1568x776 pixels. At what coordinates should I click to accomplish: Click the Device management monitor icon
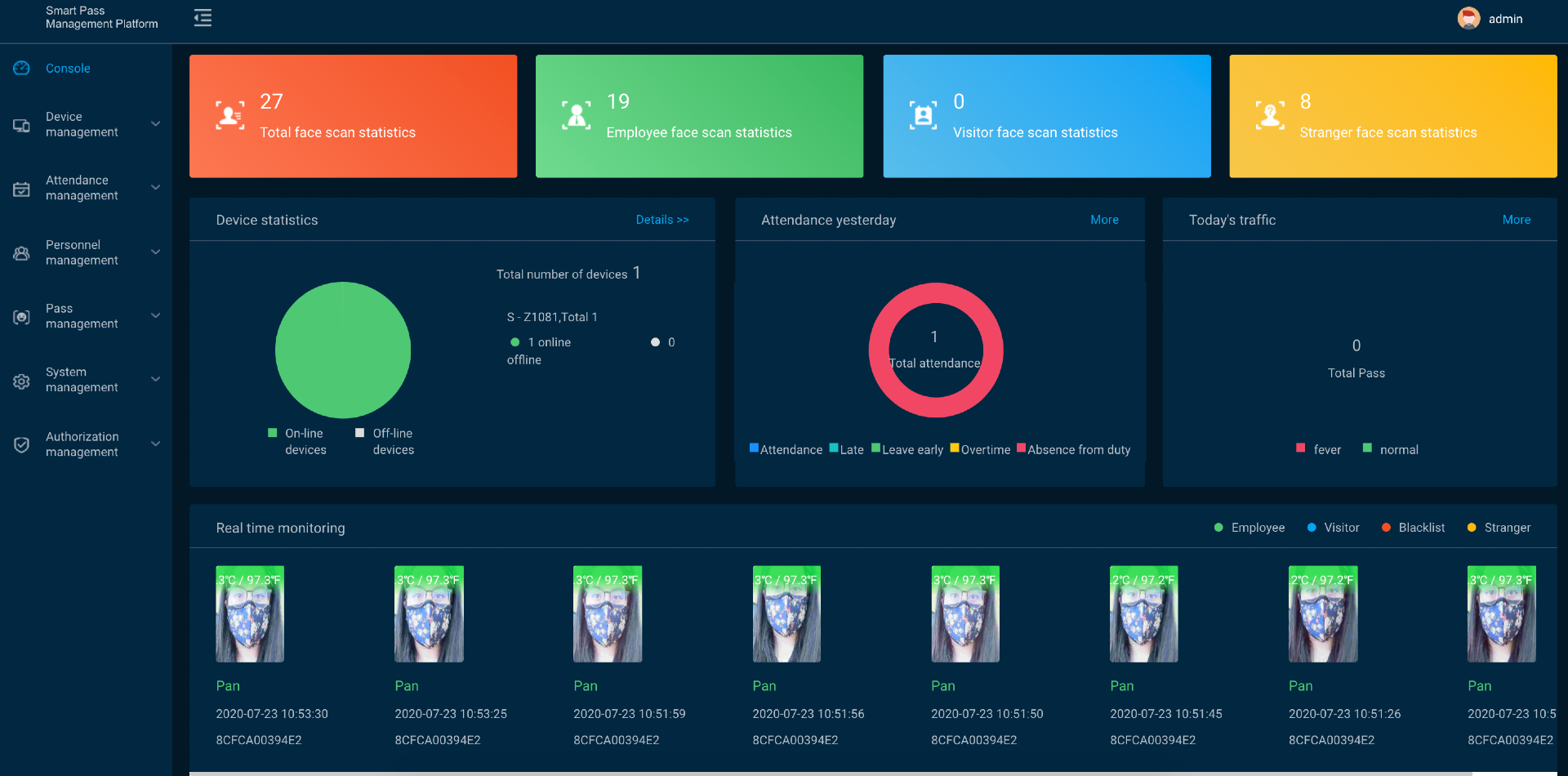22,125
